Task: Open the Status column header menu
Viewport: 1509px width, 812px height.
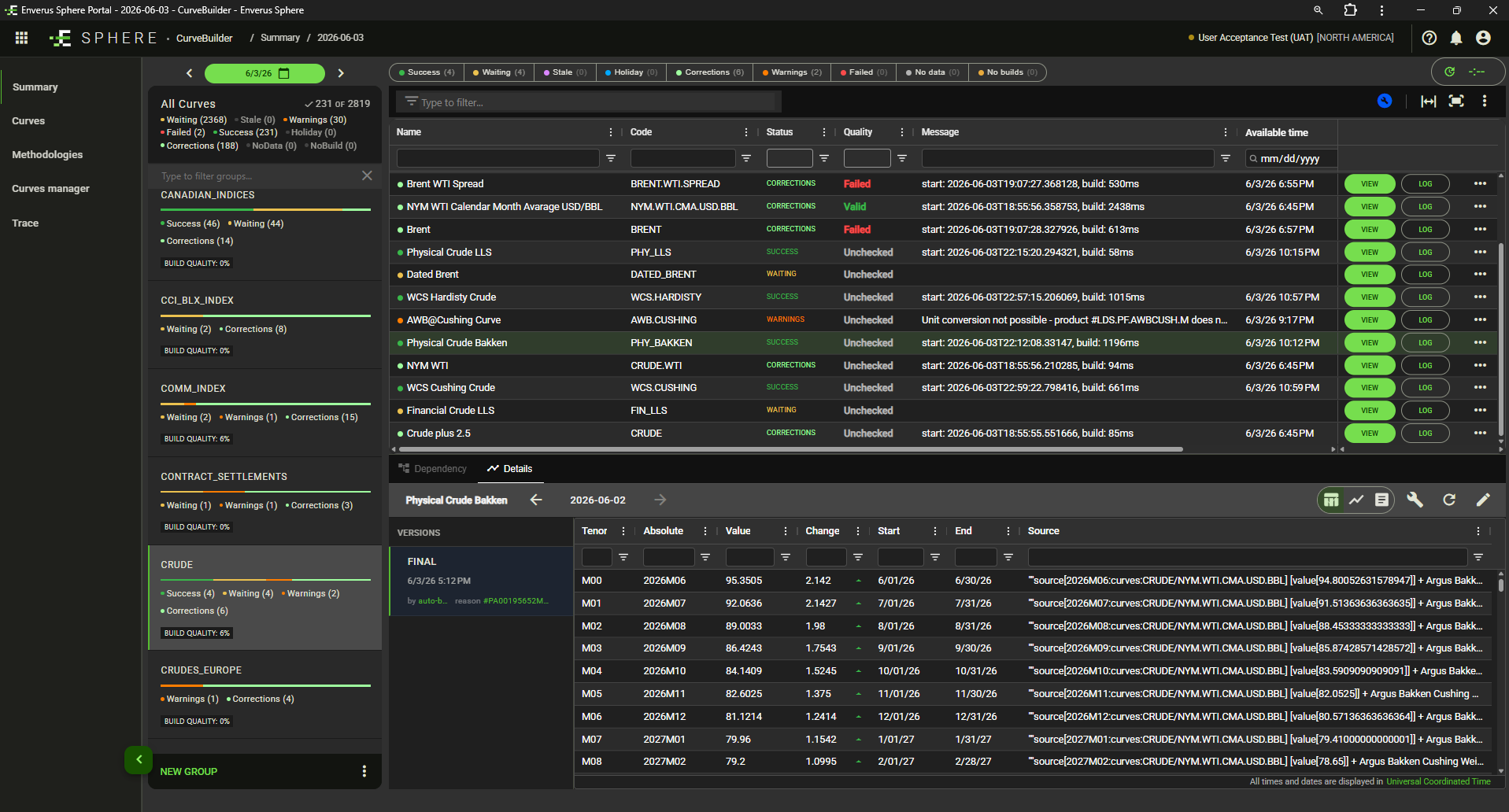Action: click(824, 132)
